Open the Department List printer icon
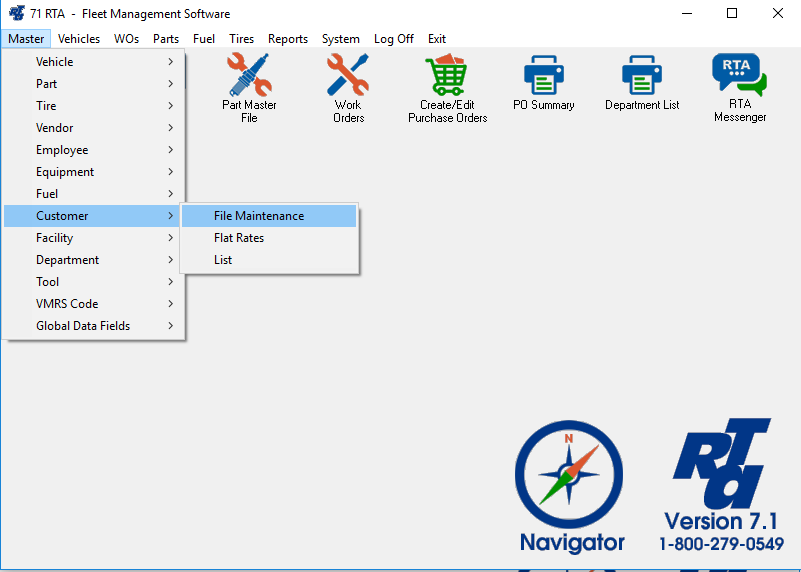Viewport: 801px width, 572px height. pos(642,76)
